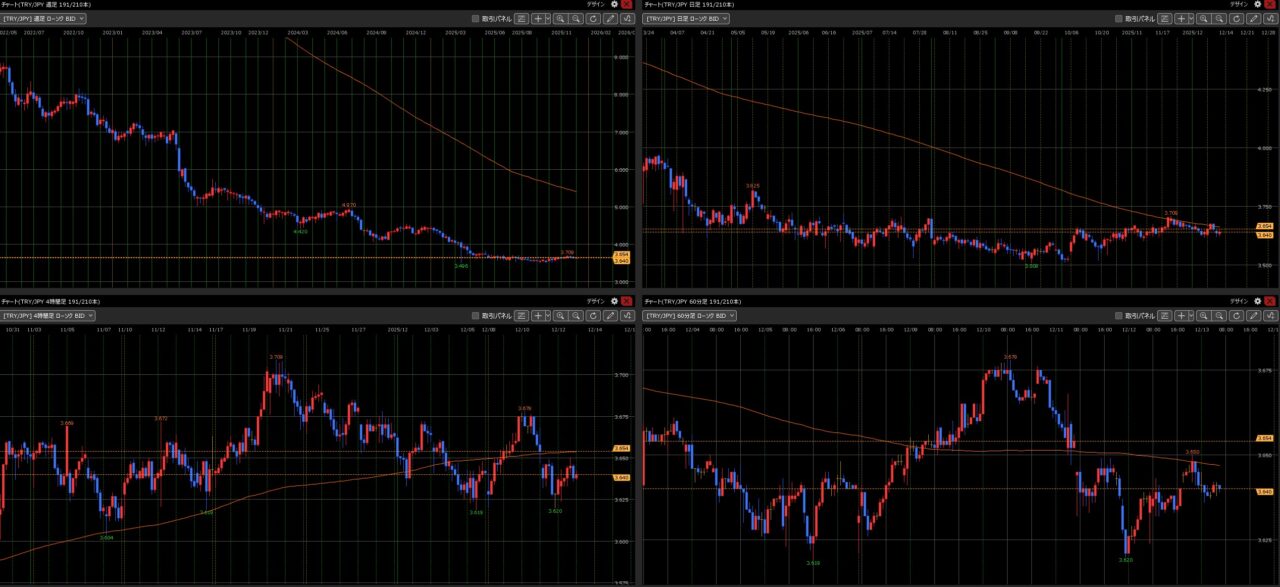Click zoom-in magnifier in weekly chart toolbar
The image size is (1280, 587).
pos(560,18)
